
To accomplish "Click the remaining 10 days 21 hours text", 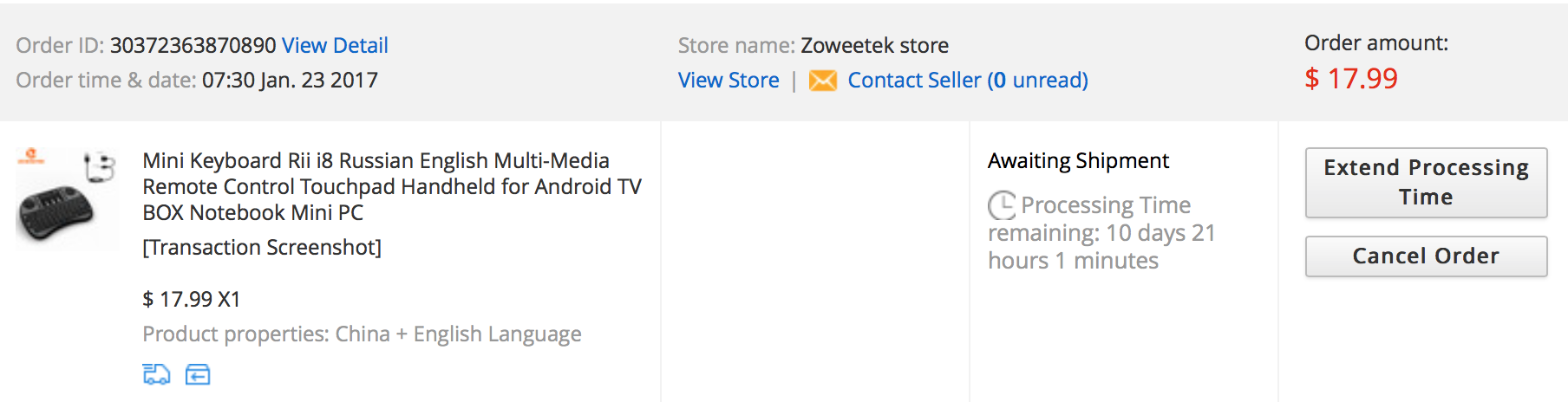I will click(1101, 247).
